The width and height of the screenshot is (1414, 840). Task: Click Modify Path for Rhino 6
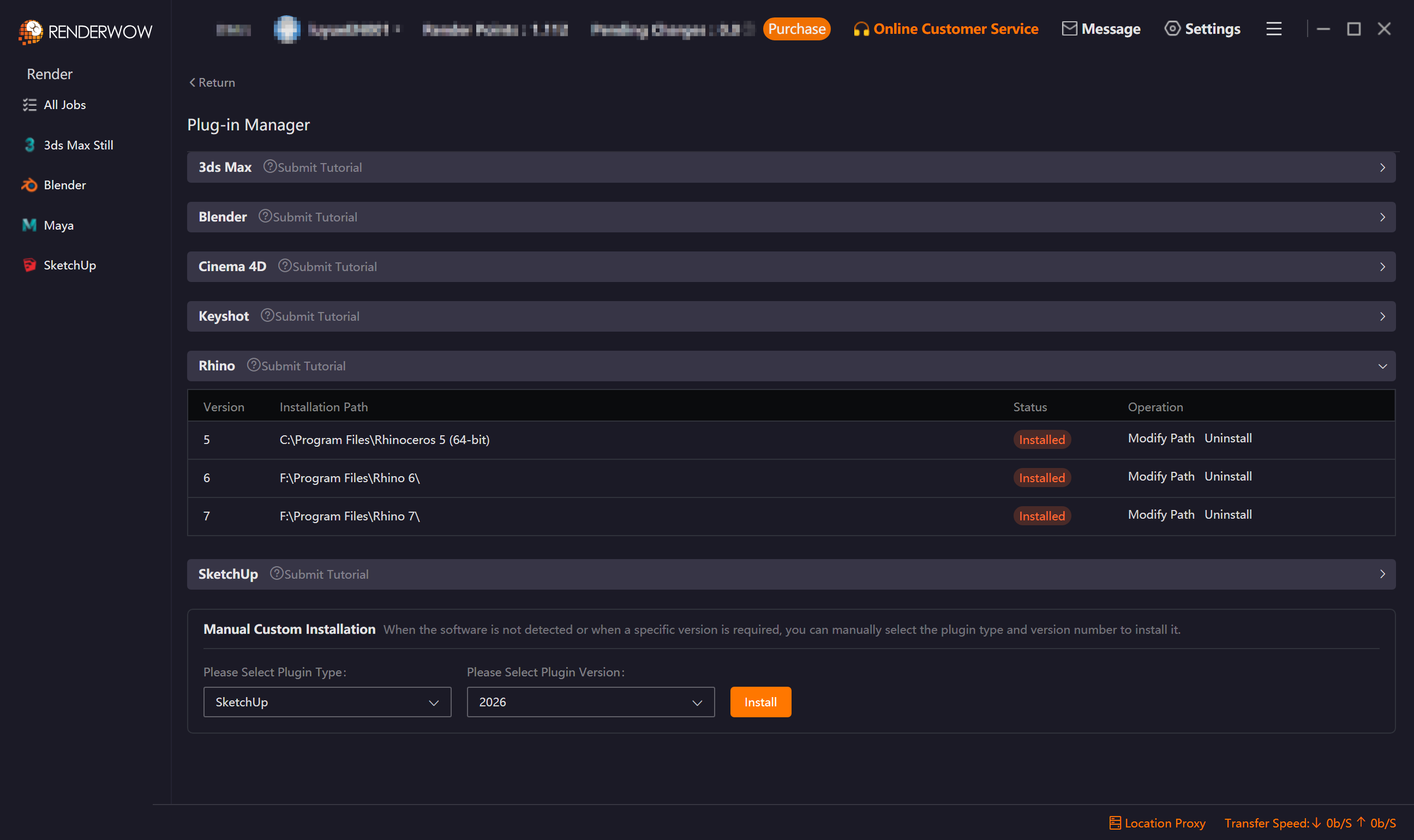(1161, 477)
